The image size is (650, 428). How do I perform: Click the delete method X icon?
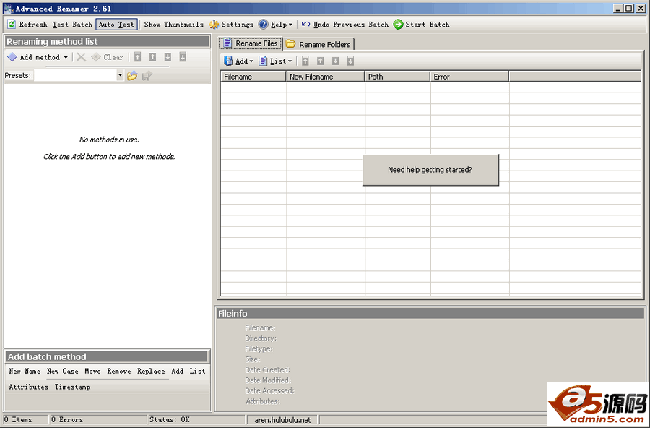pos(81,58)
